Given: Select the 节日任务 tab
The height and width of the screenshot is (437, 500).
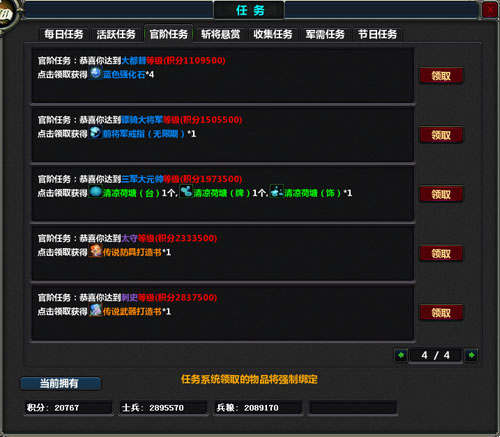Looking at the screenshot, I should click(377, 34).
